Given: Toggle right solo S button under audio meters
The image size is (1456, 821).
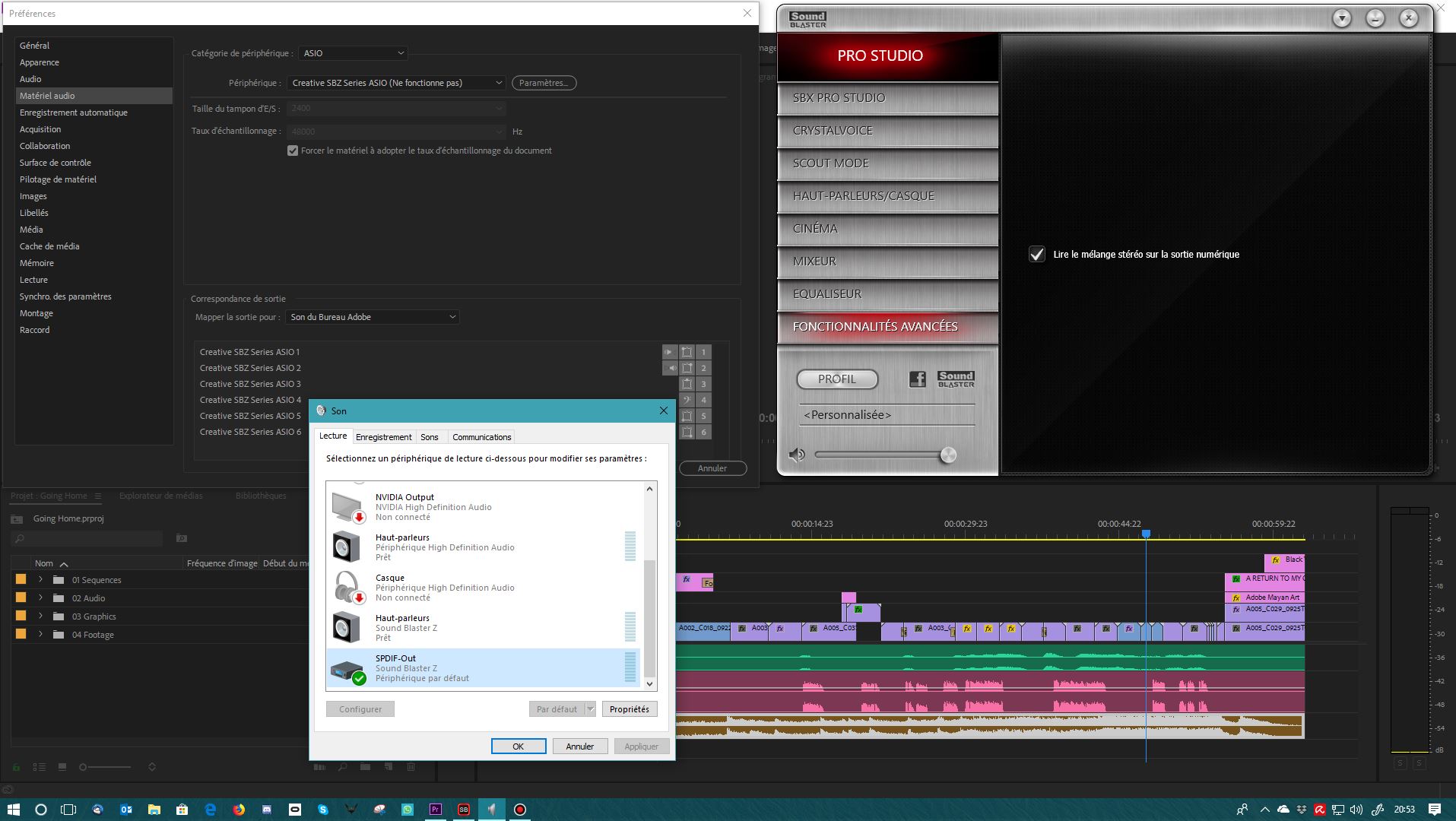Looking at the screenshot, I should [1419, 763].
